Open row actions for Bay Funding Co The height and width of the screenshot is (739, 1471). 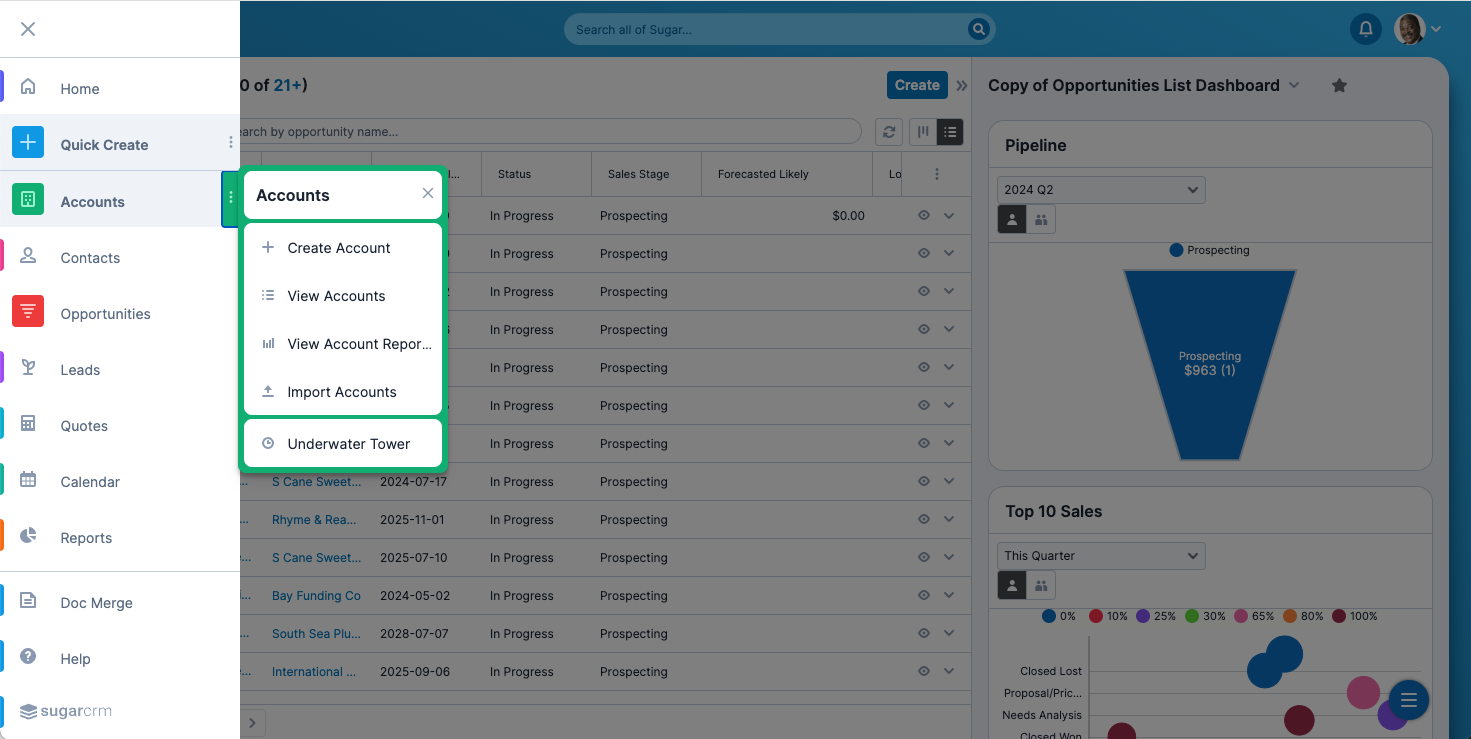coord(949,595)
